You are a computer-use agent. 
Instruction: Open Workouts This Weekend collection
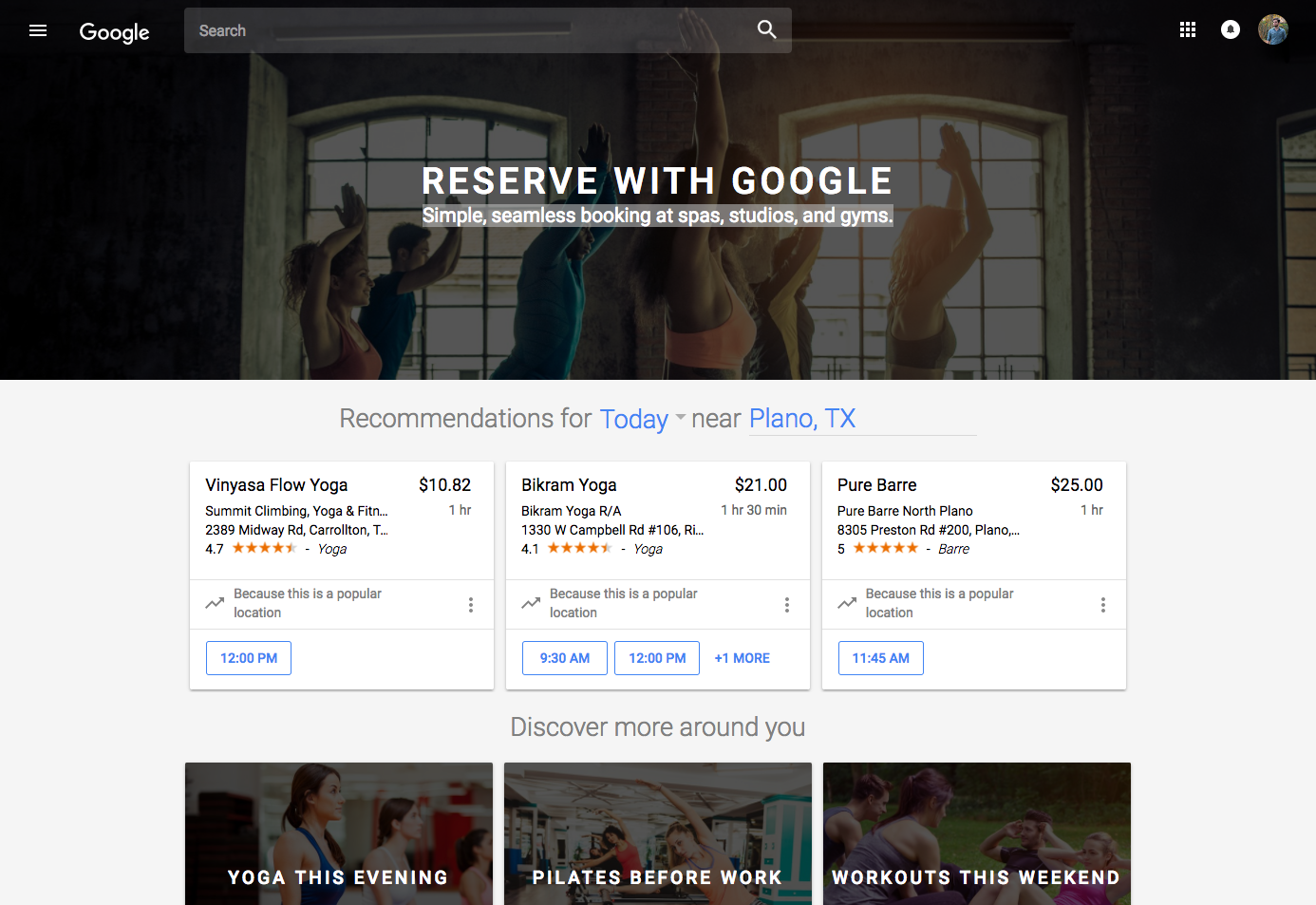tap(977, 834)
